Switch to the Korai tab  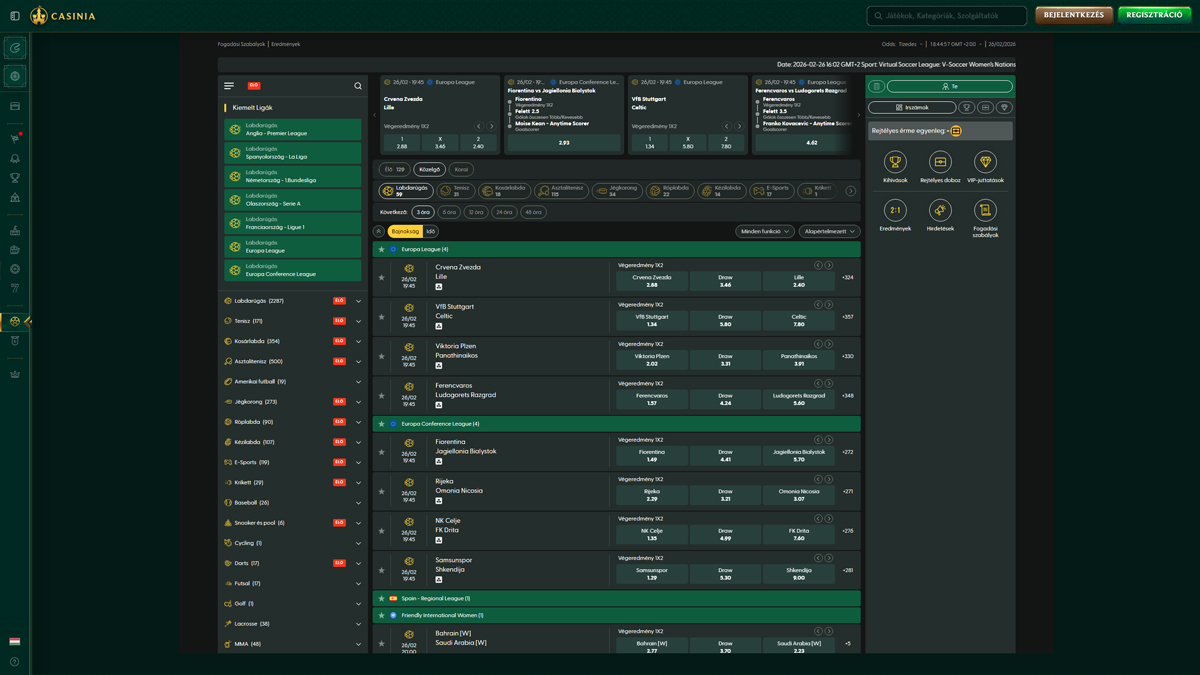coord(461,169)
